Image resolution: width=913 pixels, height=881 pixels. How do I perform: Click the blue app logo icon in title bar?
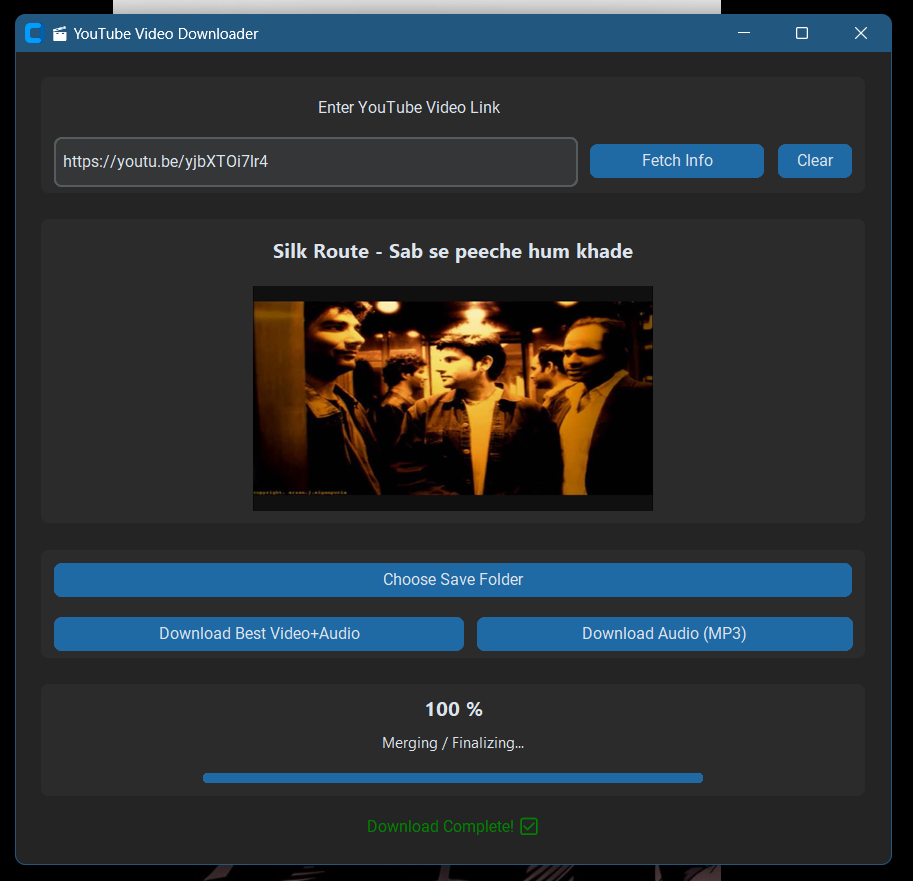click(34, 33)
